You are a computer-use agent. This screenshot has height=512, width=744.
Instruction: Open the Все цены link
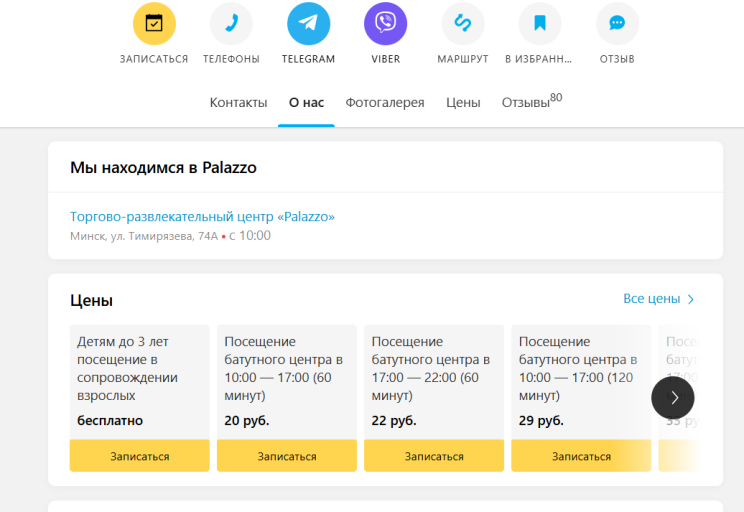click(x=658, y=298)
